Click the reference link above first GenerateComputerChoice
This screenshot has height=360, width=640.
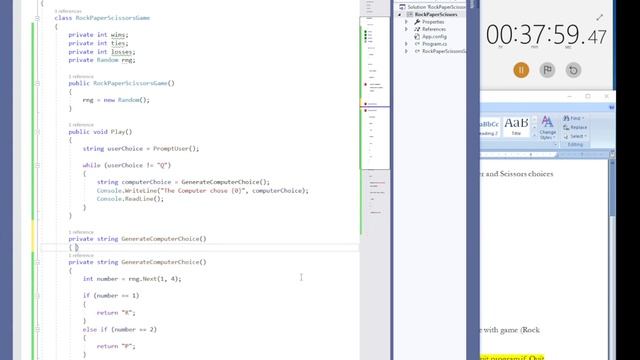tap(81, 232)
